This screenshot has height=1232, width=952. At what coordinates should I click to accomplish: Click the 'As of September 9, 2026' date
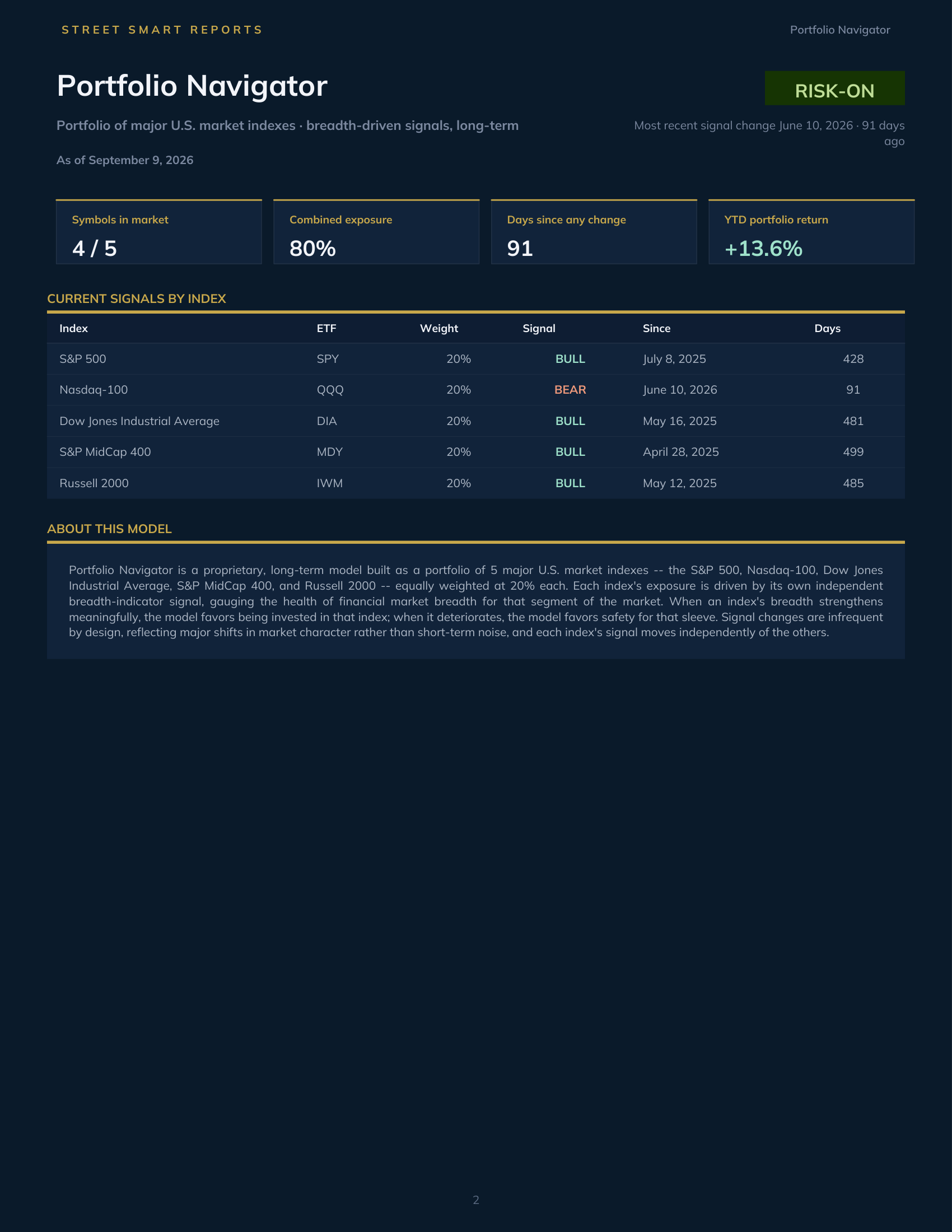(125, 160)
